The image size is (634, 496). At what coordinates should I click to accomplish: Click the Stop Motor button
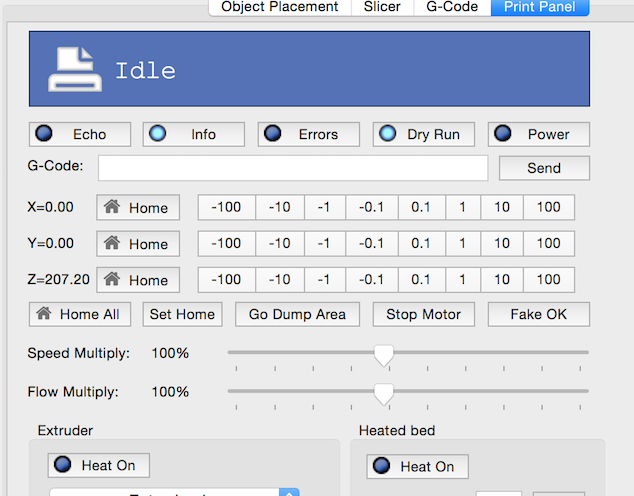click(423, 314)
